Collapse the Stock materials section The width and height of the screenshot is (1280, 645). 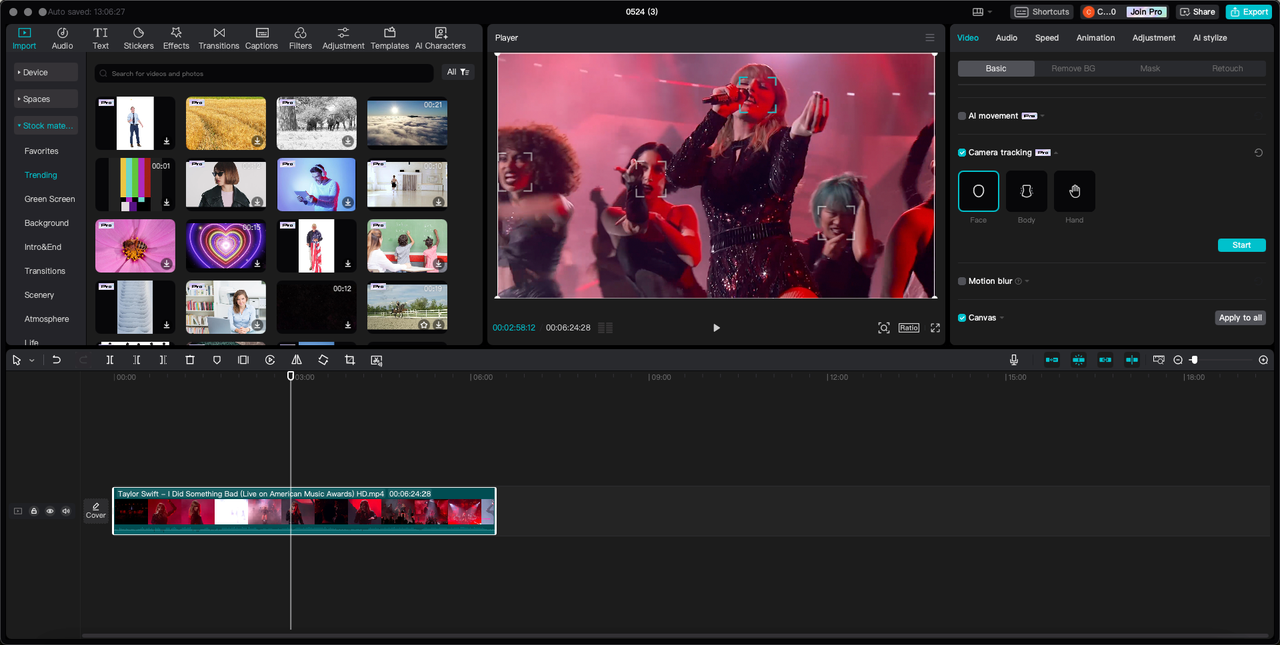(x=46, y=126)
